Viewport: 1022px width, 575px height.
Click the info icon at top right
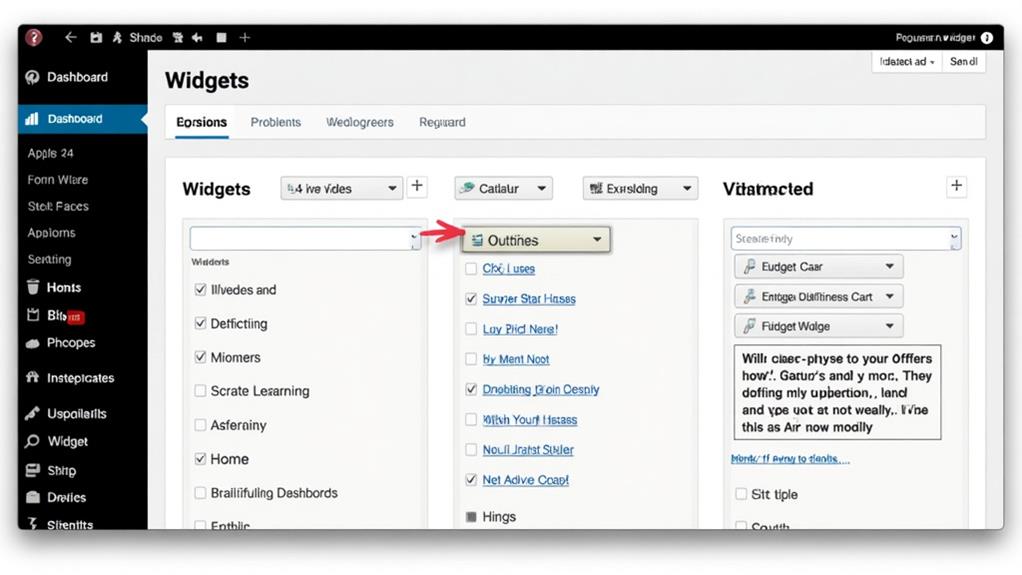987,38
